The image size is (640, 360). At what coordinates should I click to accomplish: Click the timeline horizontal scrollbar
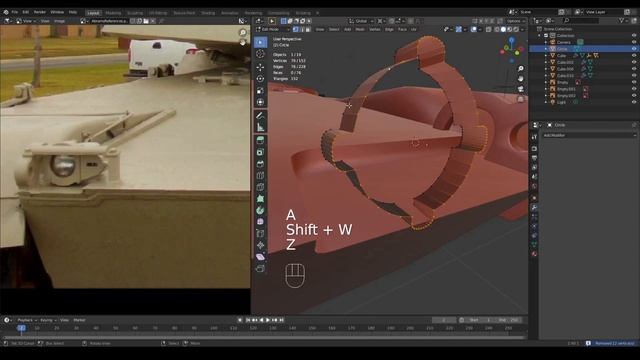[264, 338]
